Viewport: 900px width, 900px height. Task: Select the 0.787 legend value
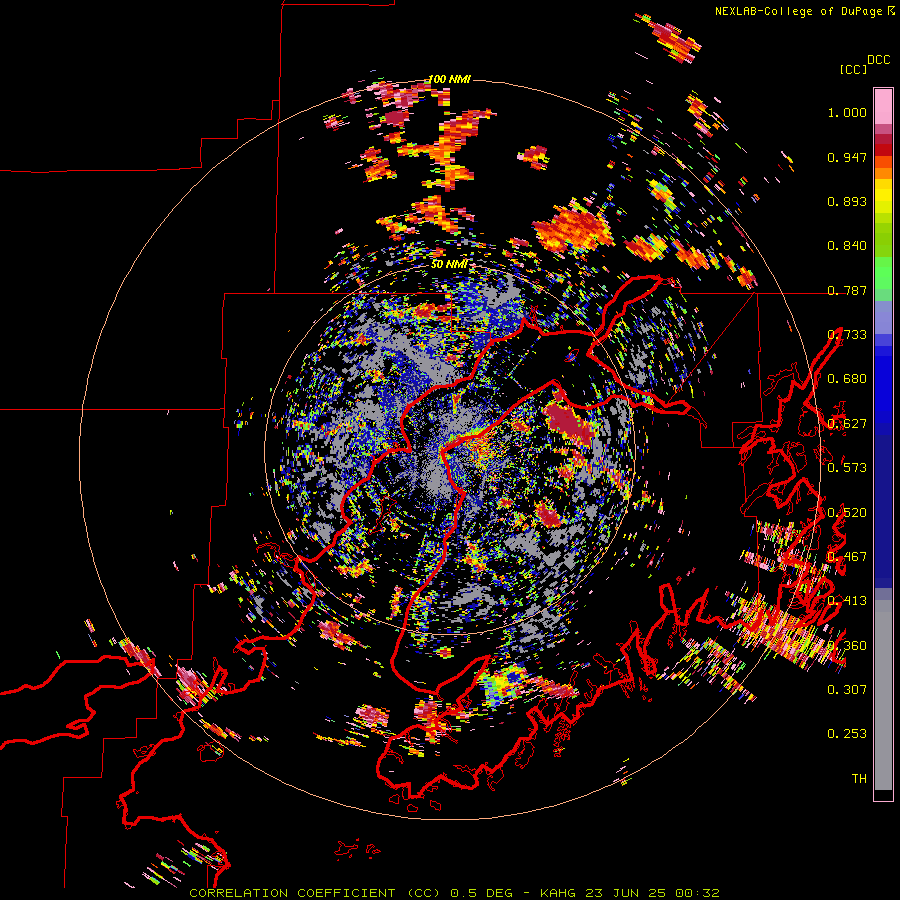(x=847, y=290)
